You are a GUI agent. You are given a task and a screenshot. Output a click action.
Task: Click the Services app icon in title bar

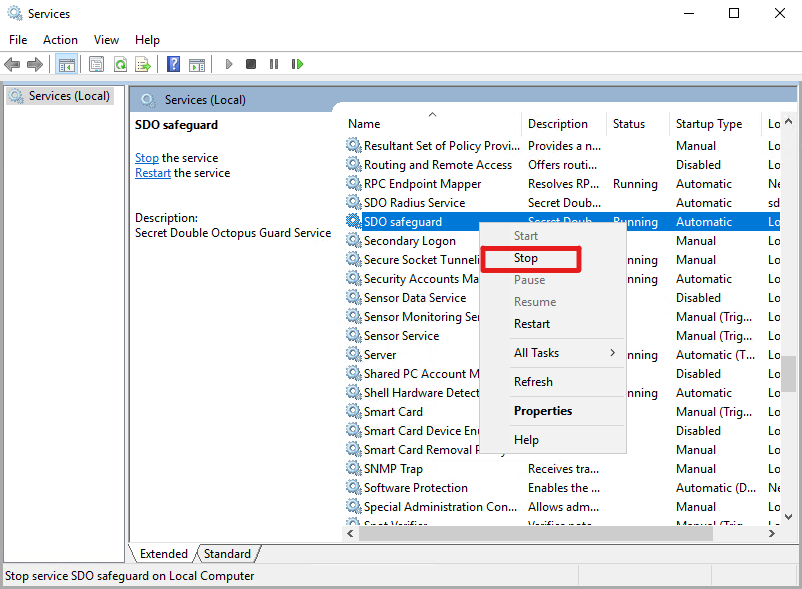pyautogui.click(x=15, y=13)
